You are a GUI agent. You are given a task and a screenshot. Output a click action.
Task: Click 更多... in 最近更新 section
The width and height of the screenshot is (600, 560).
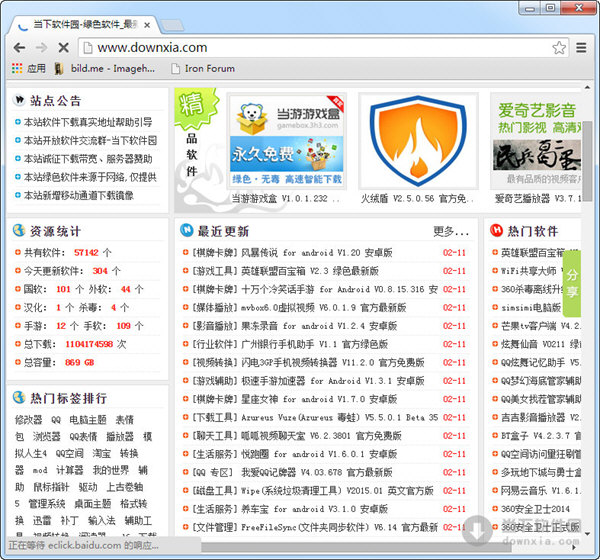[451, 232]
